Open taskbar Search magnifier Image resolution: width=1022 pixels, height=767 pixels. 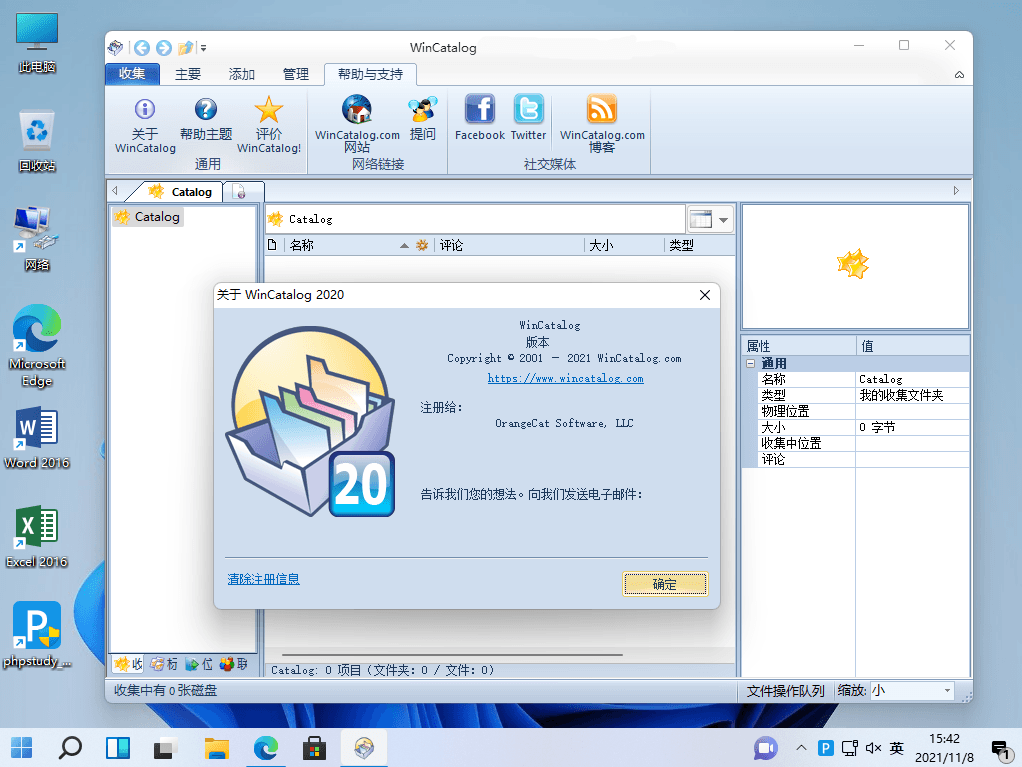[70, 747]
